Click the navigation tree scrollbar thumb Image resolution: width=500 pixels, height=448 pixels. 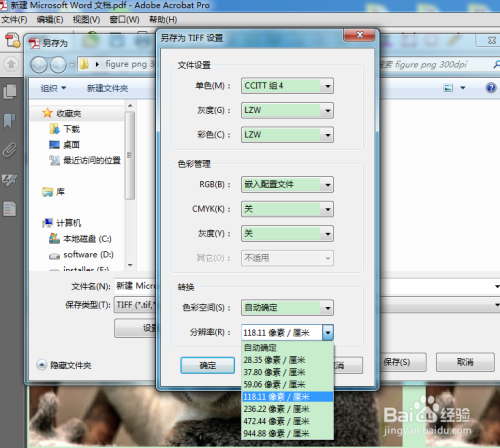(130, 155)
